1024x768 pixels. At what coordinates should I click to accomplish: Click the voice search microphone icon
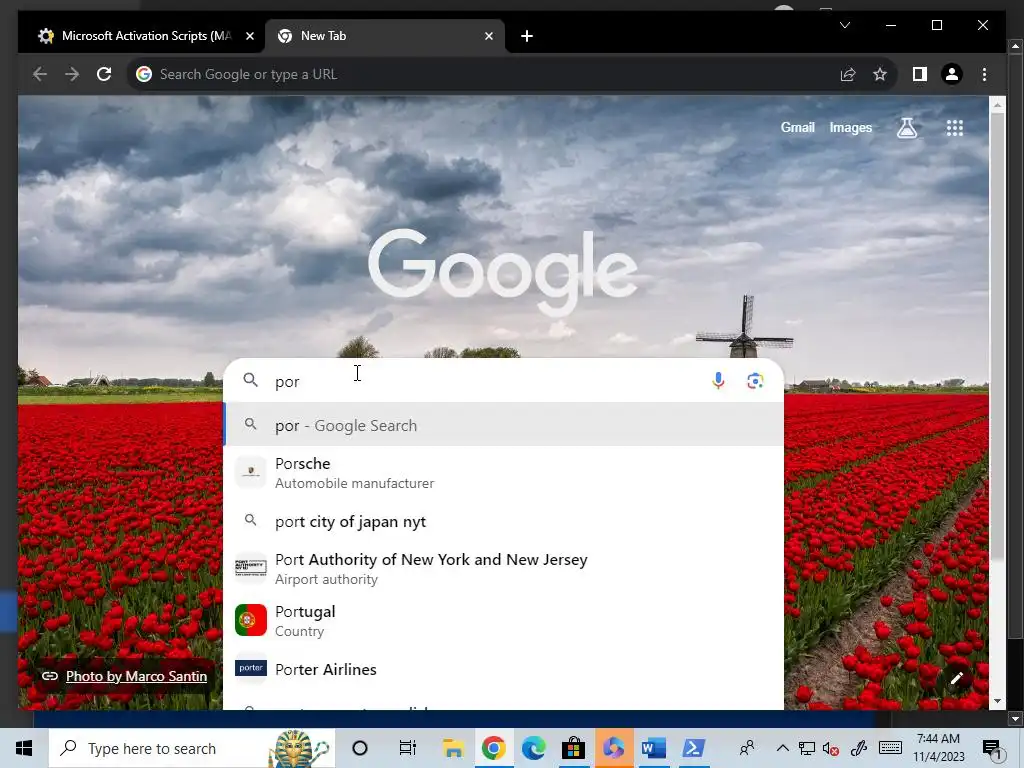pyautogui.click(x=718, y=380)
